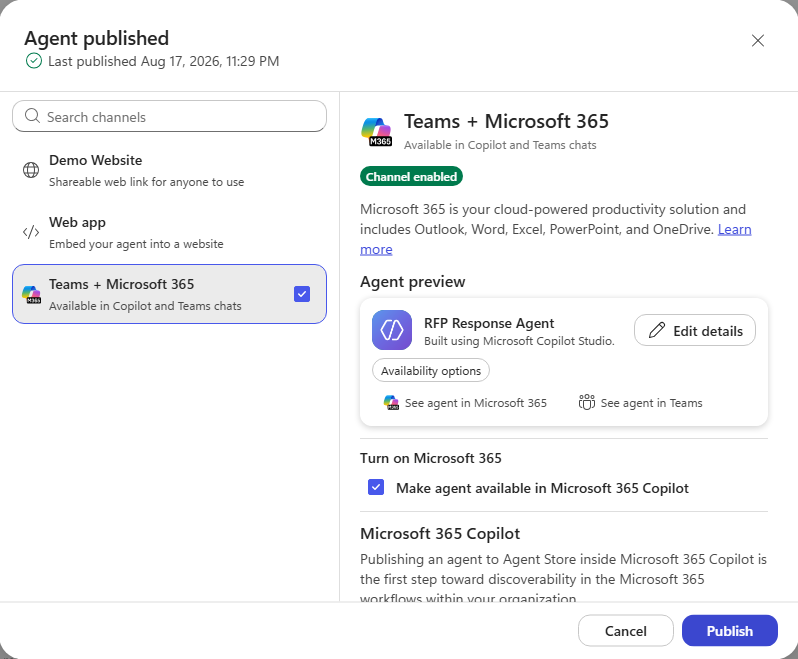Click the green published checkmark icon
The image size is (798, 659).
click(x=34, y=61)
